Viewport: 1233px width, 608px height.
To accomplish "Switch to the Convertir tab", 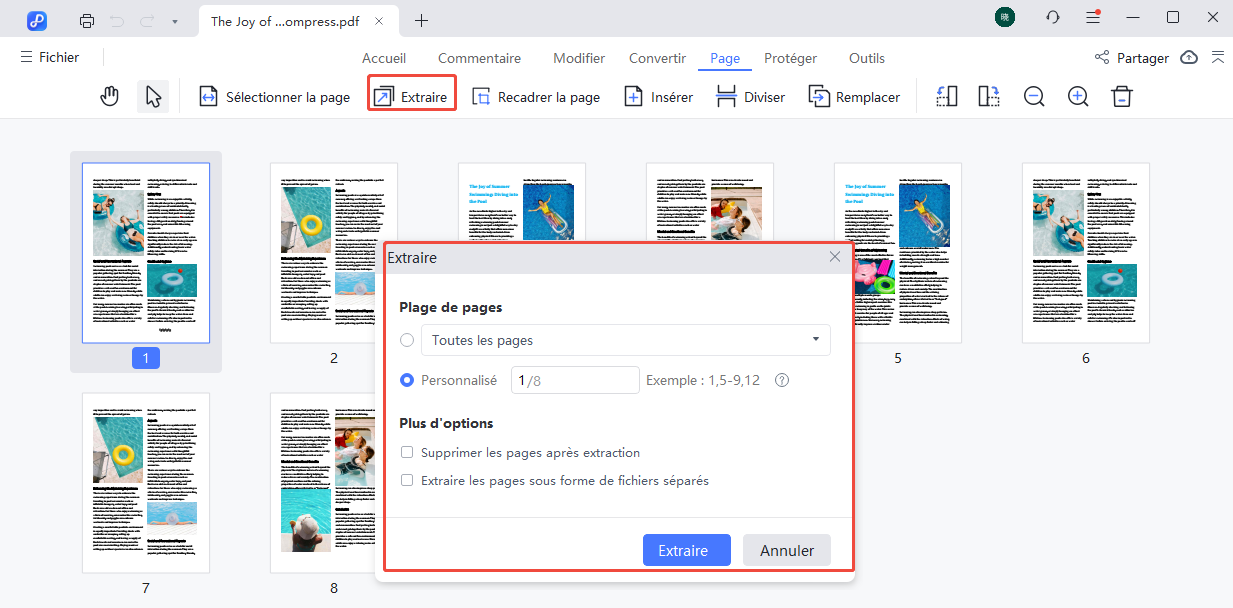I will [x=657, y=58].
